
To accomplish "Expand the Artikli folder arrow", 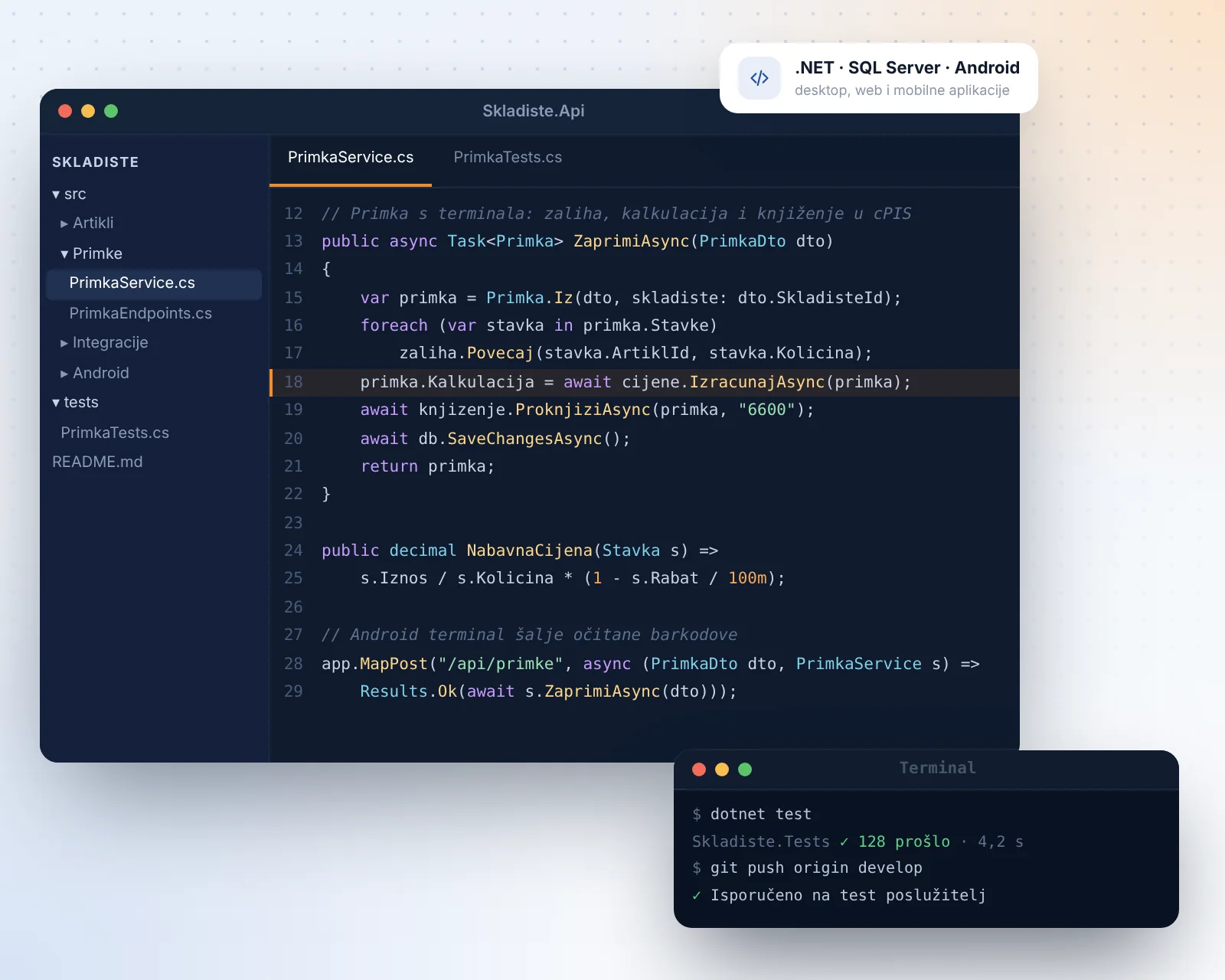I will [x=64, y=224].
